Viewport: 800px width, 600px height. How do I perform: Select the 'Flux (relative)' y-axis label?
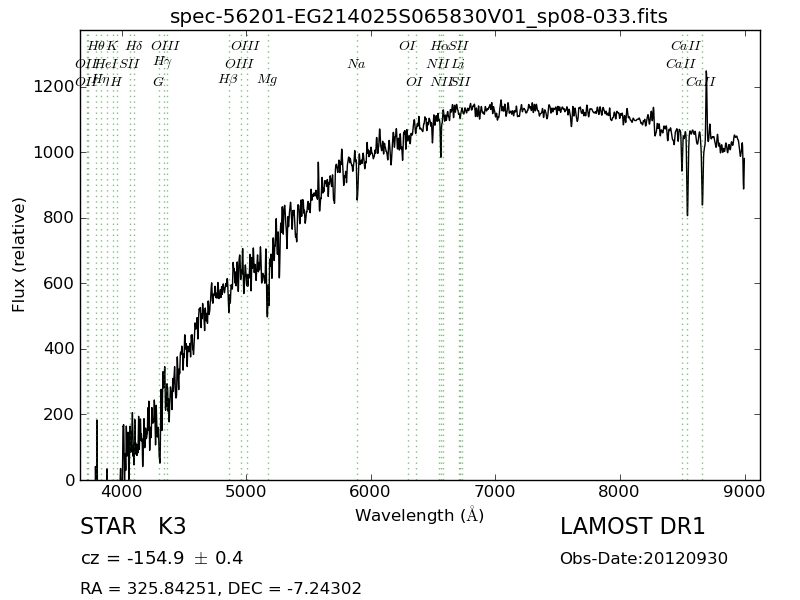[18, 255]
